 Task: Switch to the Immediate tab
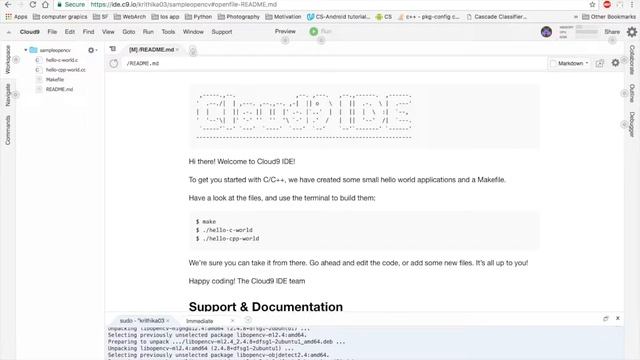200,321
